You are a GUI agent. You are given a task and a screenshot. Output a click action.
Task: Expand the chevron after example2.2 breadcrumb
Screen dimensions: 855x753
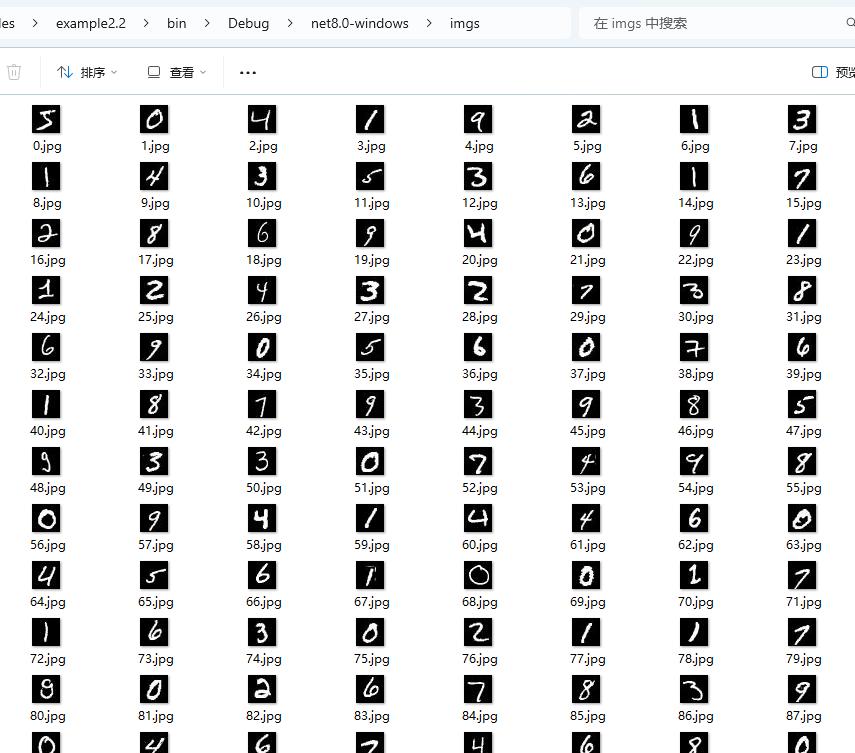coord(146,23)
